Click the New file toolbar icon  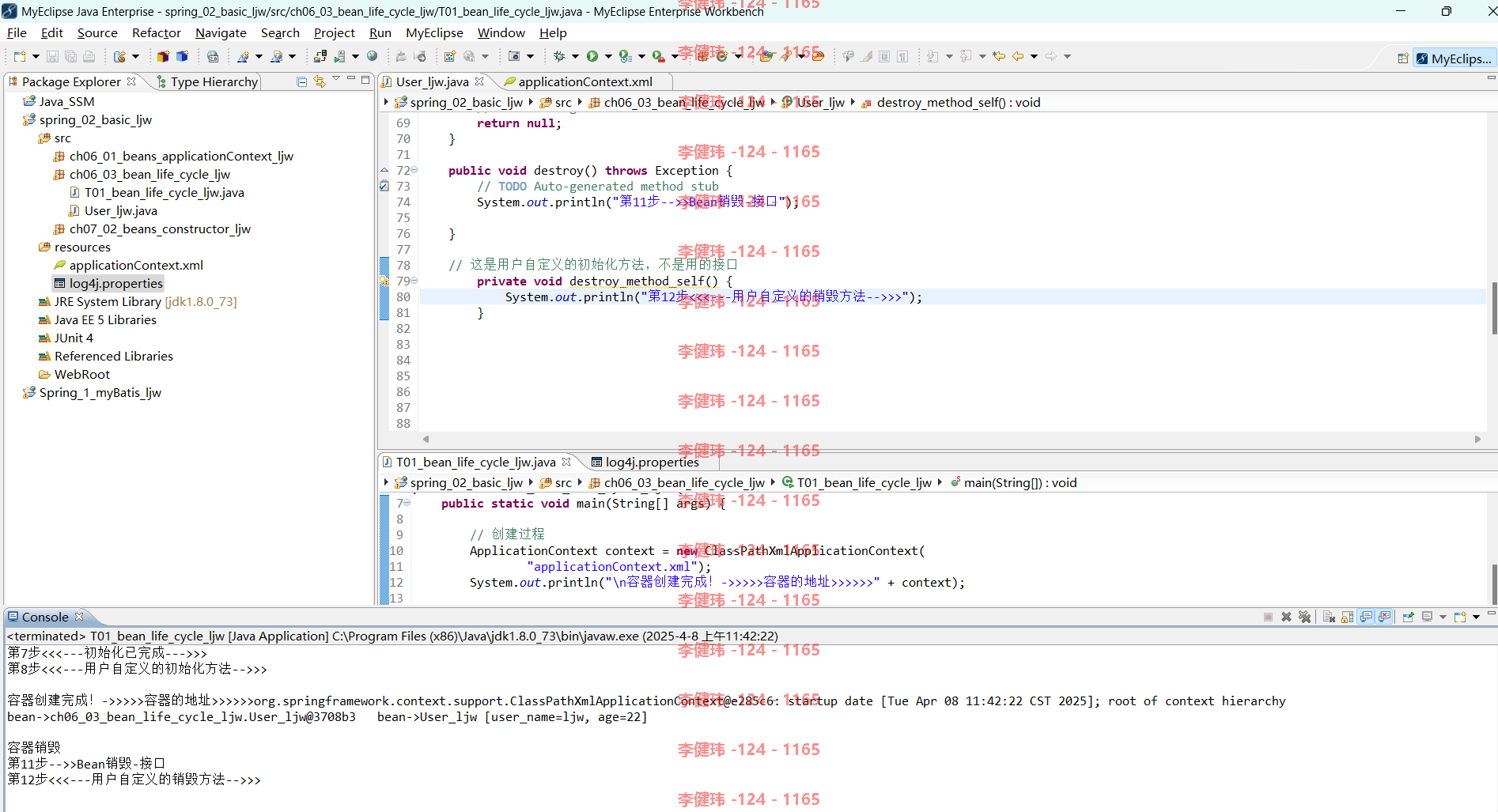tap(20, 56)
